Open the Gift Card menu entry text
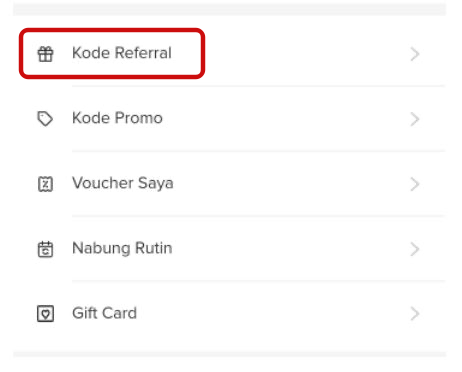 (x=104, y=313)
